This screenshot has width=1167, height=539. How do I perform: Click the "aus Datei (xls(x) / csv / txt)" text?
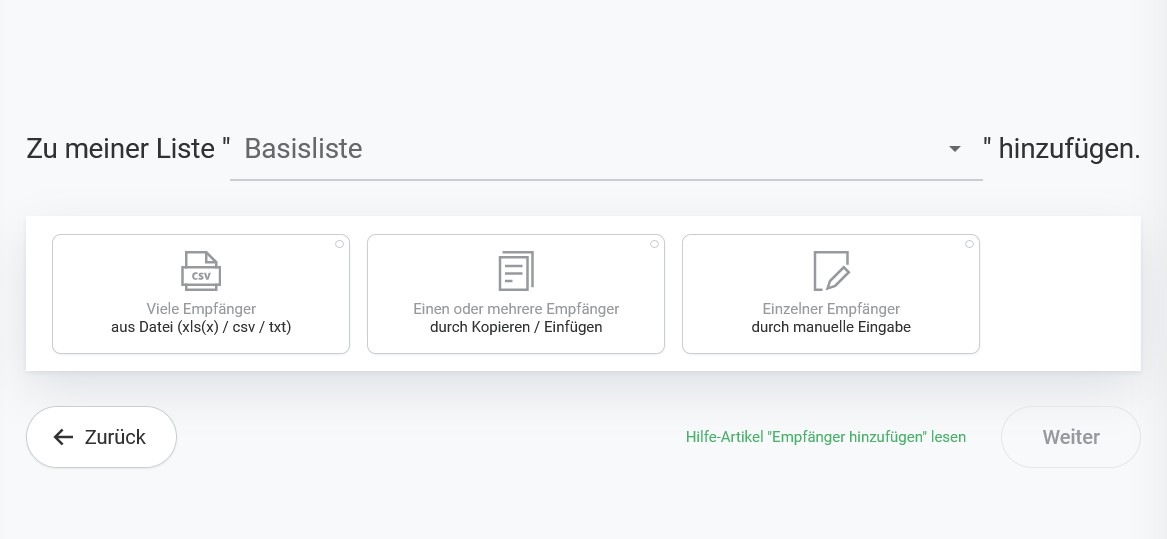(x=201, y=327)
